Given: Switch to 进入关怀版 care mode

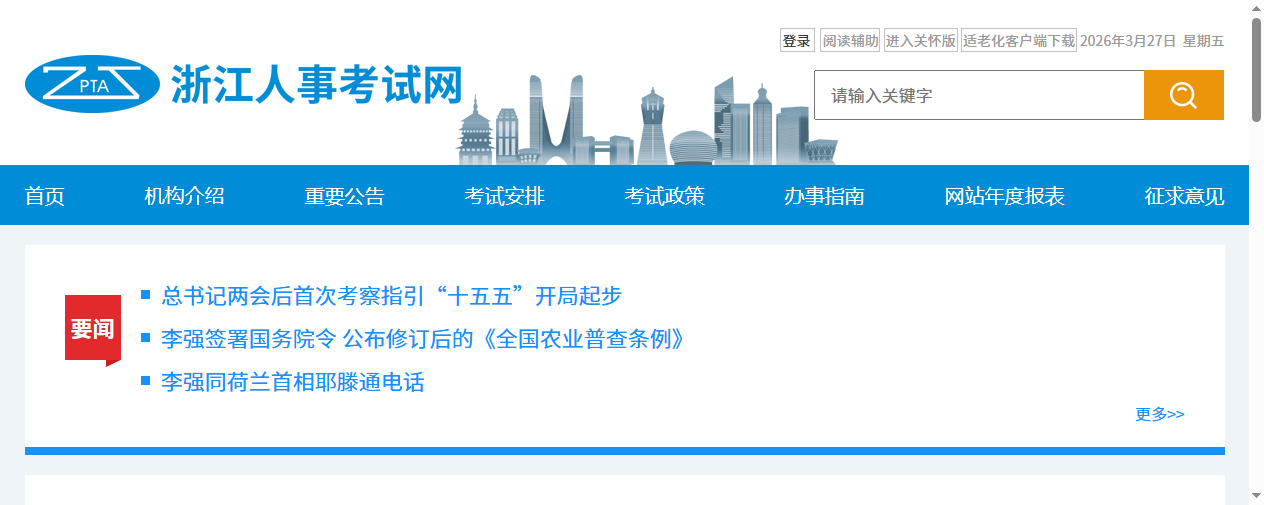Looking at the screenshot, I should point(920,41).
